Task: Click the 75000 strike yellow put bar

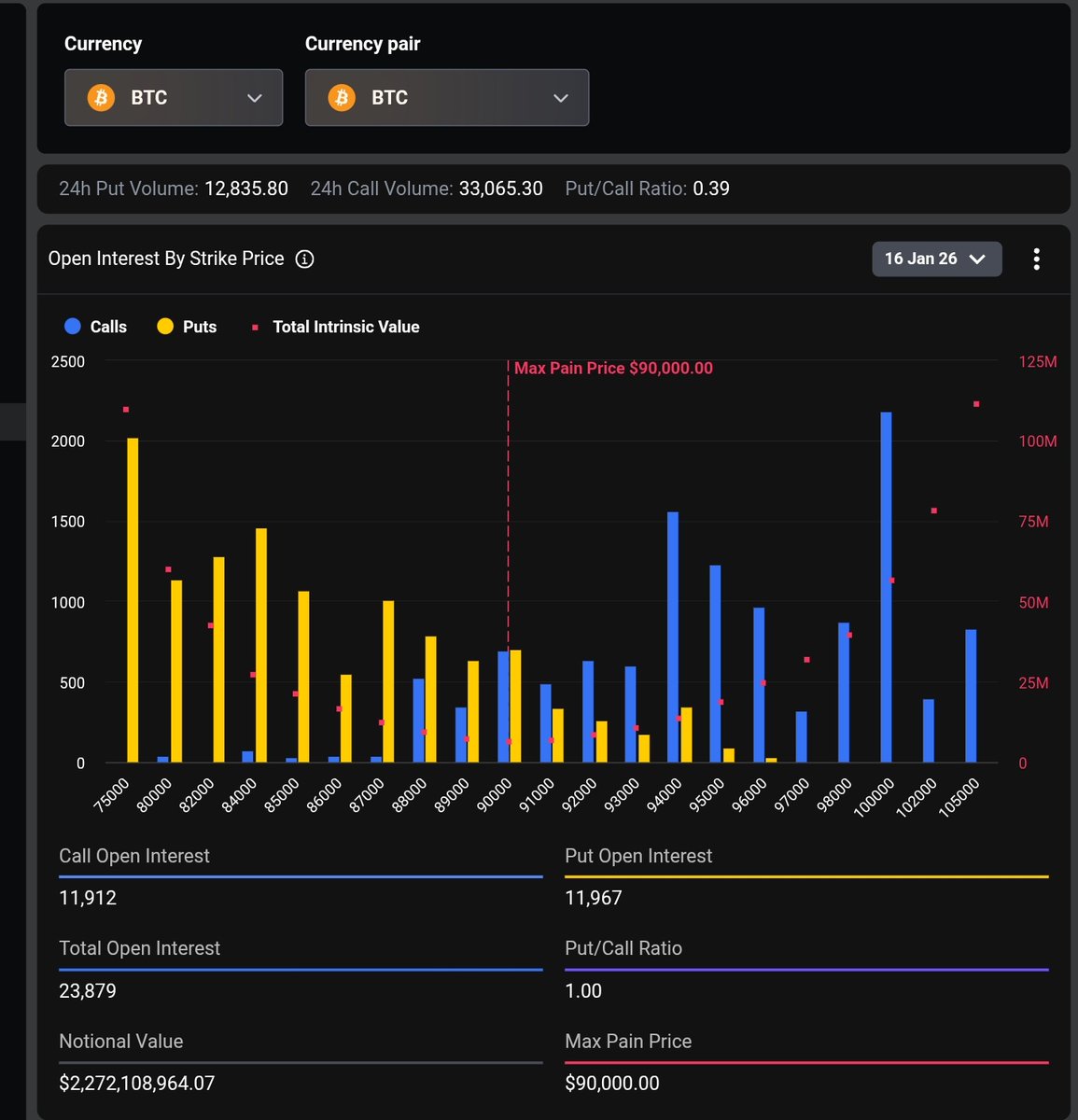Action: coord(133,600)
